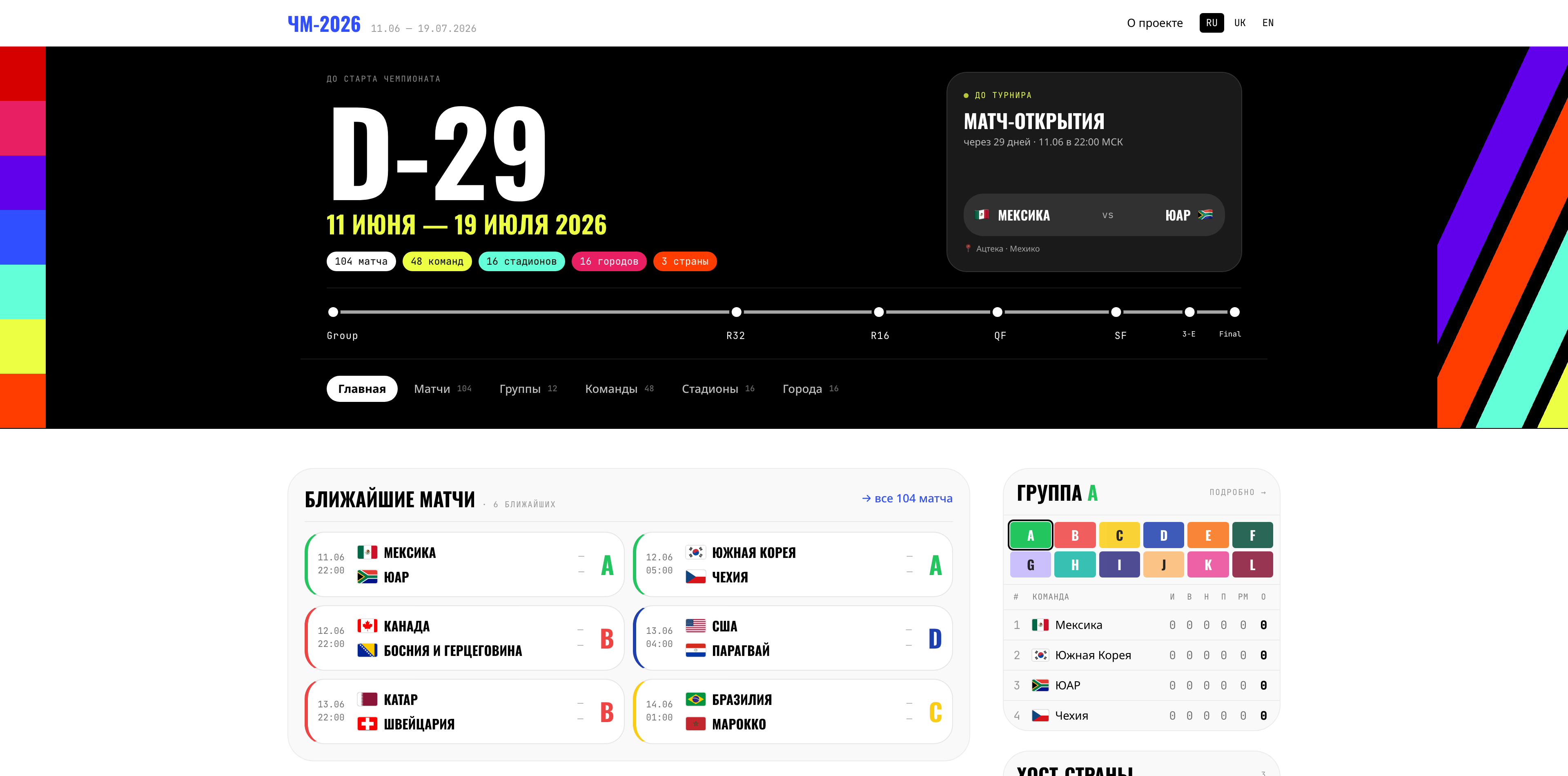This screenshot has width=1568, height=776.
Task: Click the USA flag icon
Action: 695,626
